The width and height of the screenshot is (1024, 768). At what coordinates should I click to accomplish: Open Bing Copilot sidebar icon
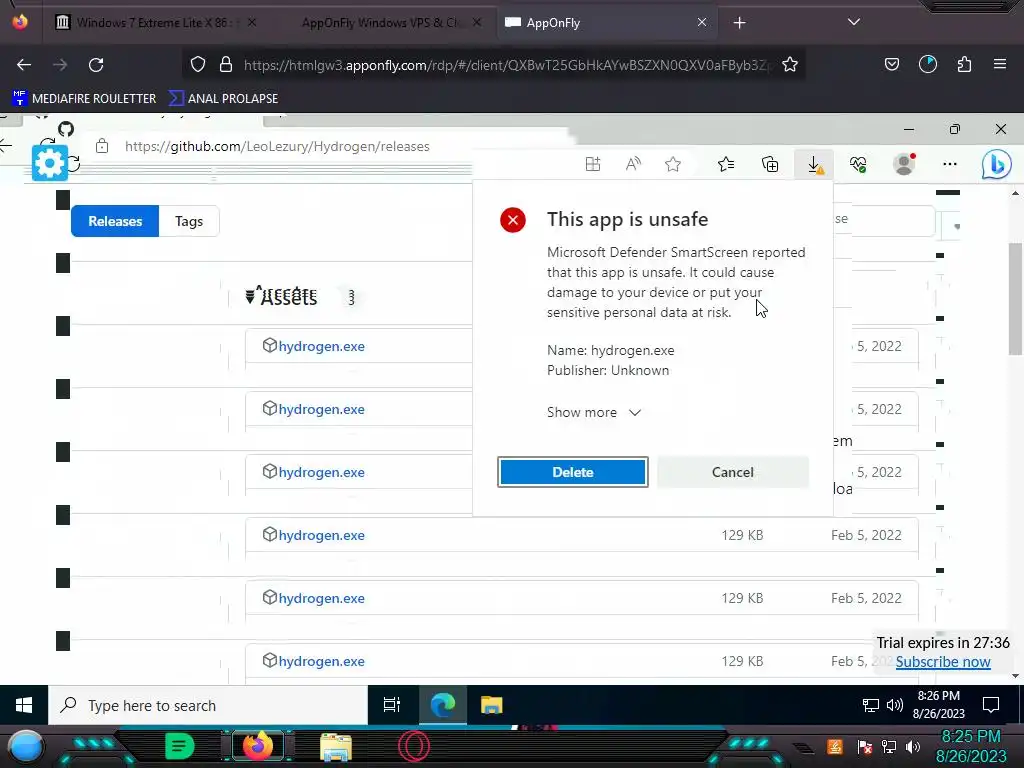pos(997,165)
